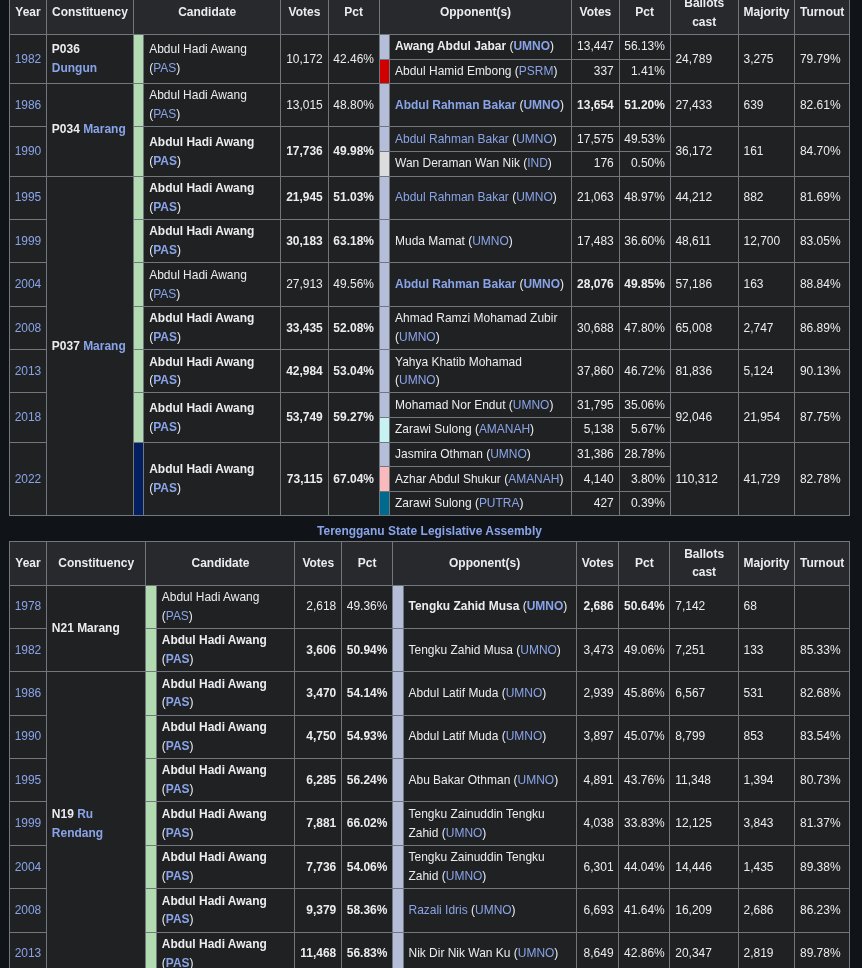The height and width of the screenshot is (968, 862).
Task: Open bold Abdul Rahman Bakar link, 1986 row
Action: tap(455, 105)
